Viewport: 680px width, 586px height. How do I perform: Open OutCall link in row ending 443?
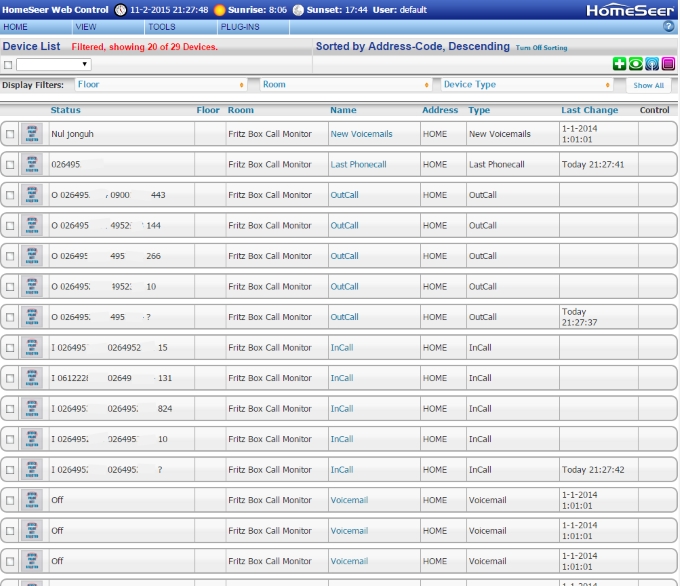[x=344, y=195]
